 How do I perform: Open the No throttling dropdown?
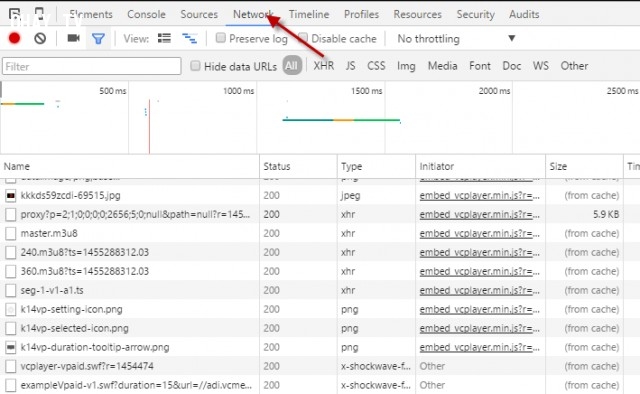point(456,39)
